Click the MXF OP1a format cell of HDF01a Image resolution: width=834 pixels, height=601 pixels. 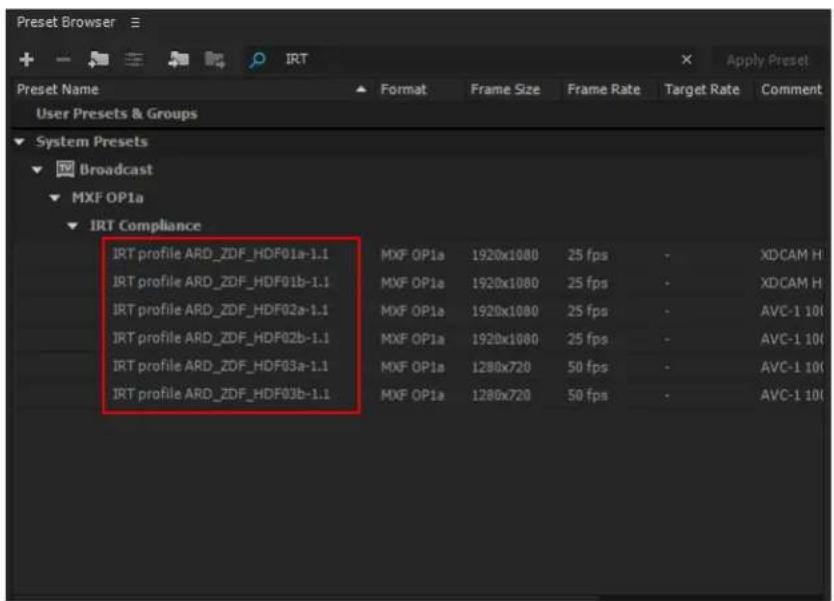[x=412, y=255]
